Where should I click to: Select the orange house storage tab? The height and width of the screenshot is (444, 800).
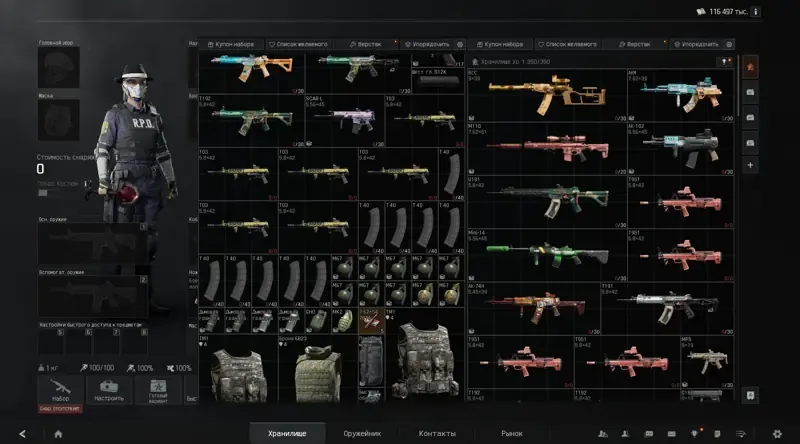750,67
